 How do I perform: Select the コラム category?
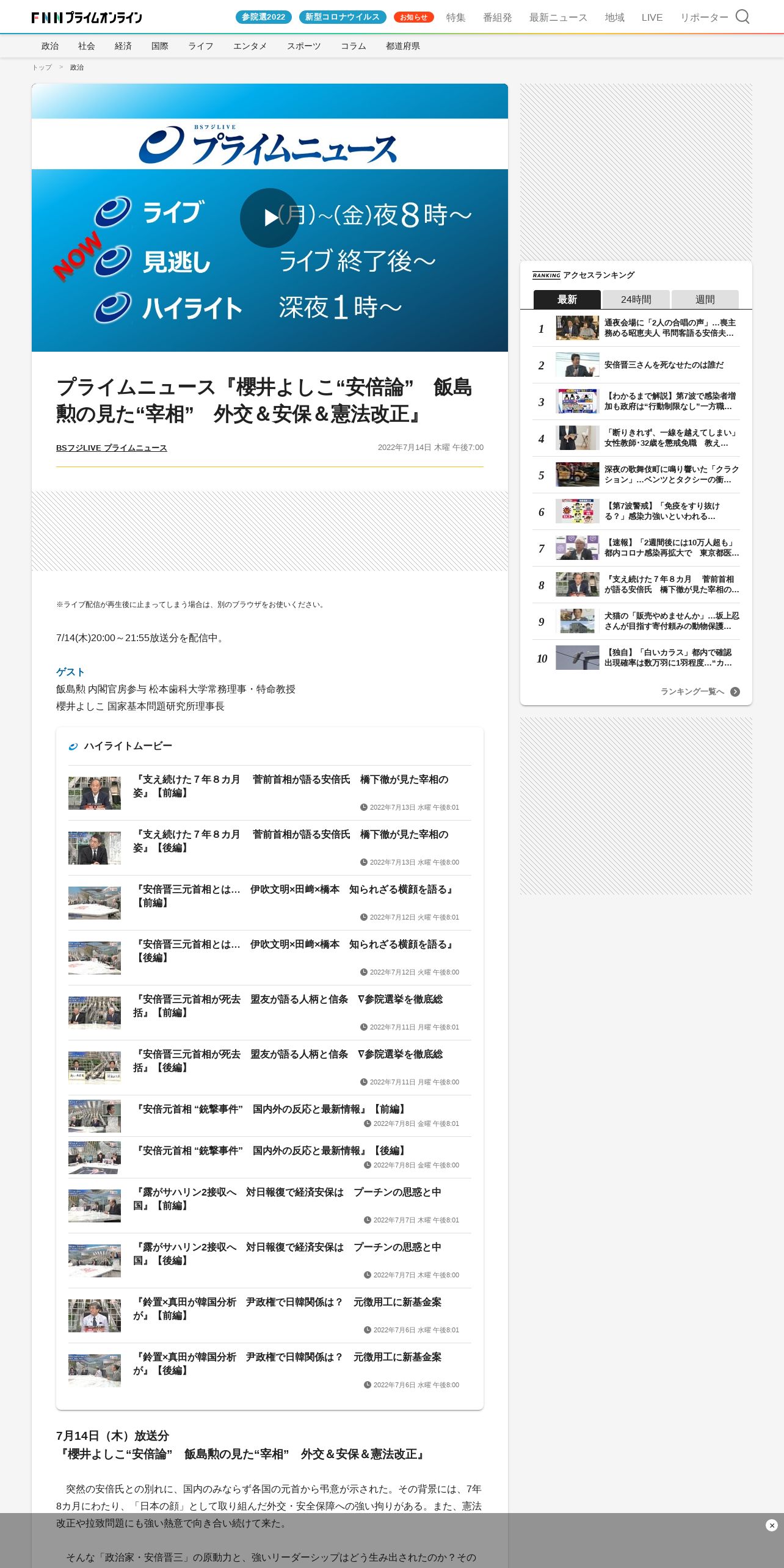click(x=354, y=46)
